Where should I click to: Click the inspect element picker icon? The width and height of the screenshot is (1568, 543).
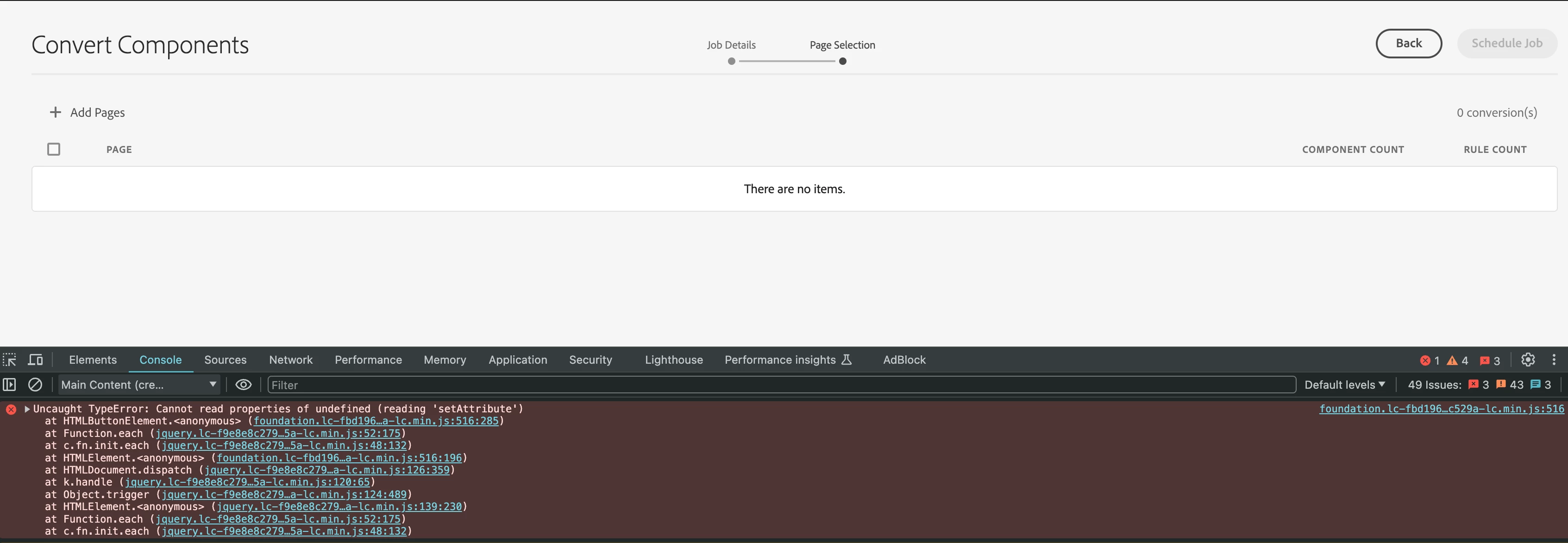click(10, 360)
